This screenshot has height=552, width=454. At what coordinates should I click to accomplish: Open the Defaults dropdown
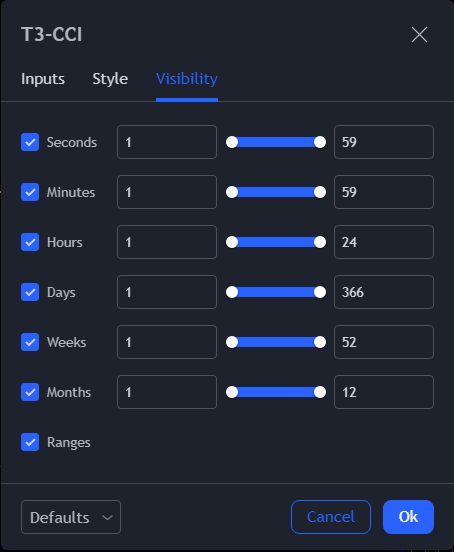[71, 517]
